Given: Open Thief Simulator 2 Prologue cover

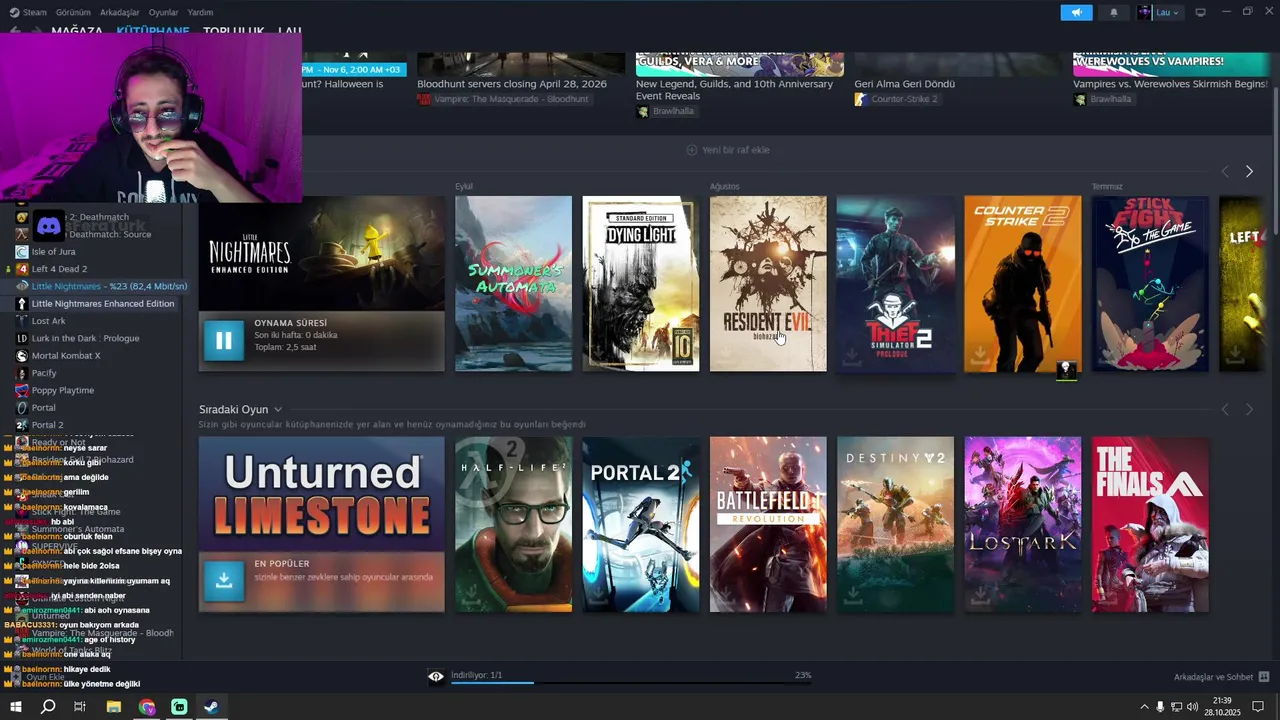Looking at the screenshot, I should pos(895,284).
